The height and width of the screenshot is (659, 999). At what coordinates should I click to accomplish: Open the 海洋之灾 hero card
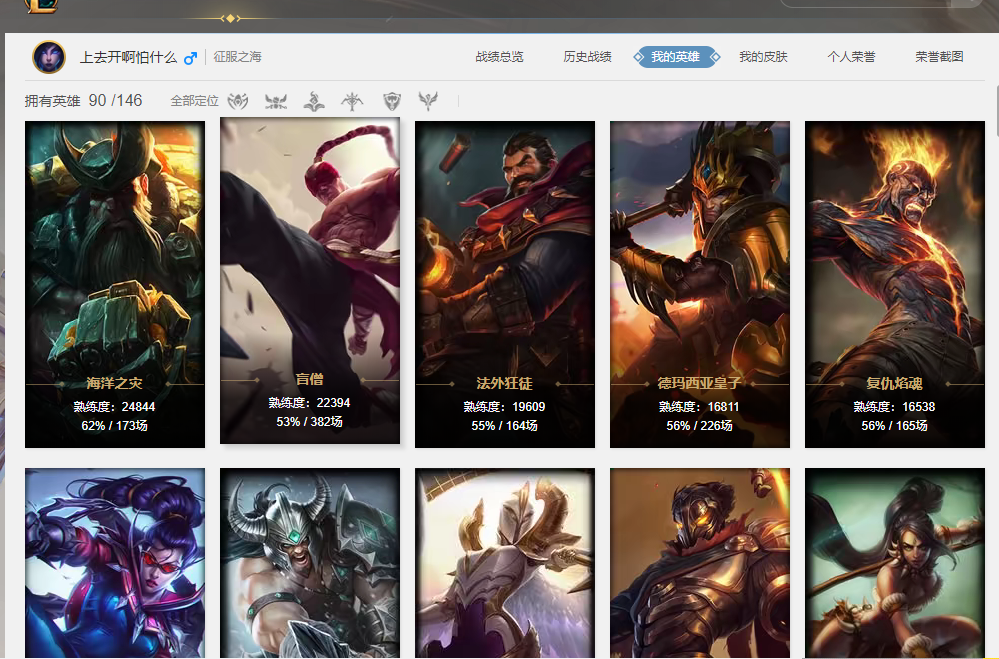[x=115, y=284]
